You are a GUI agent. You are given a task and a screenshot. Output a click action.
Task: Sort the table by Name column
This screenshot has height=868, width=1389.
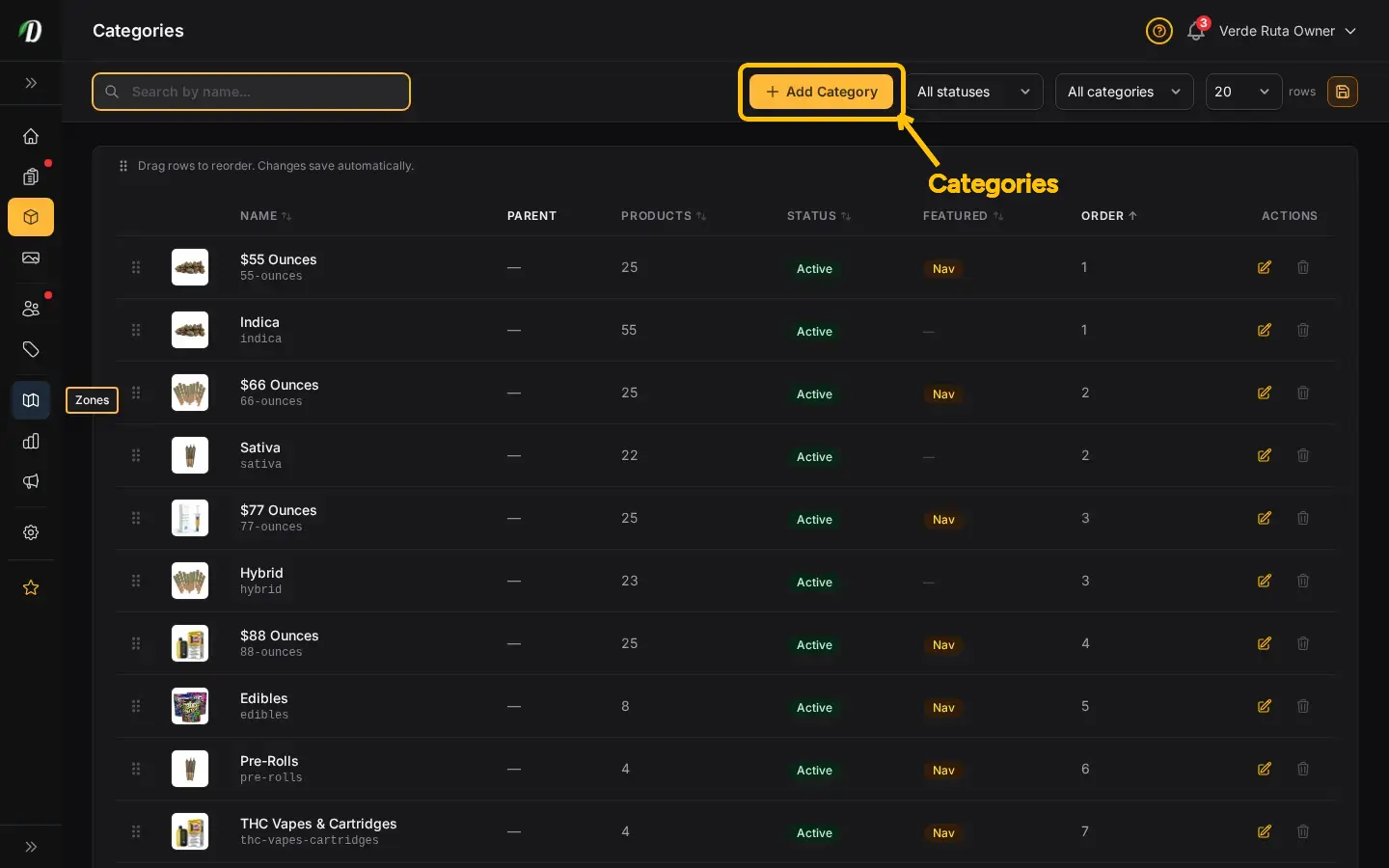(x=266, y=216)
